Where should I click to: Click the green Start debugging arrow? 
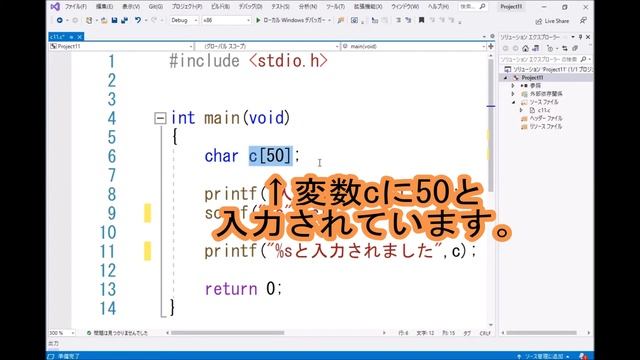click(x=258, y=20)
